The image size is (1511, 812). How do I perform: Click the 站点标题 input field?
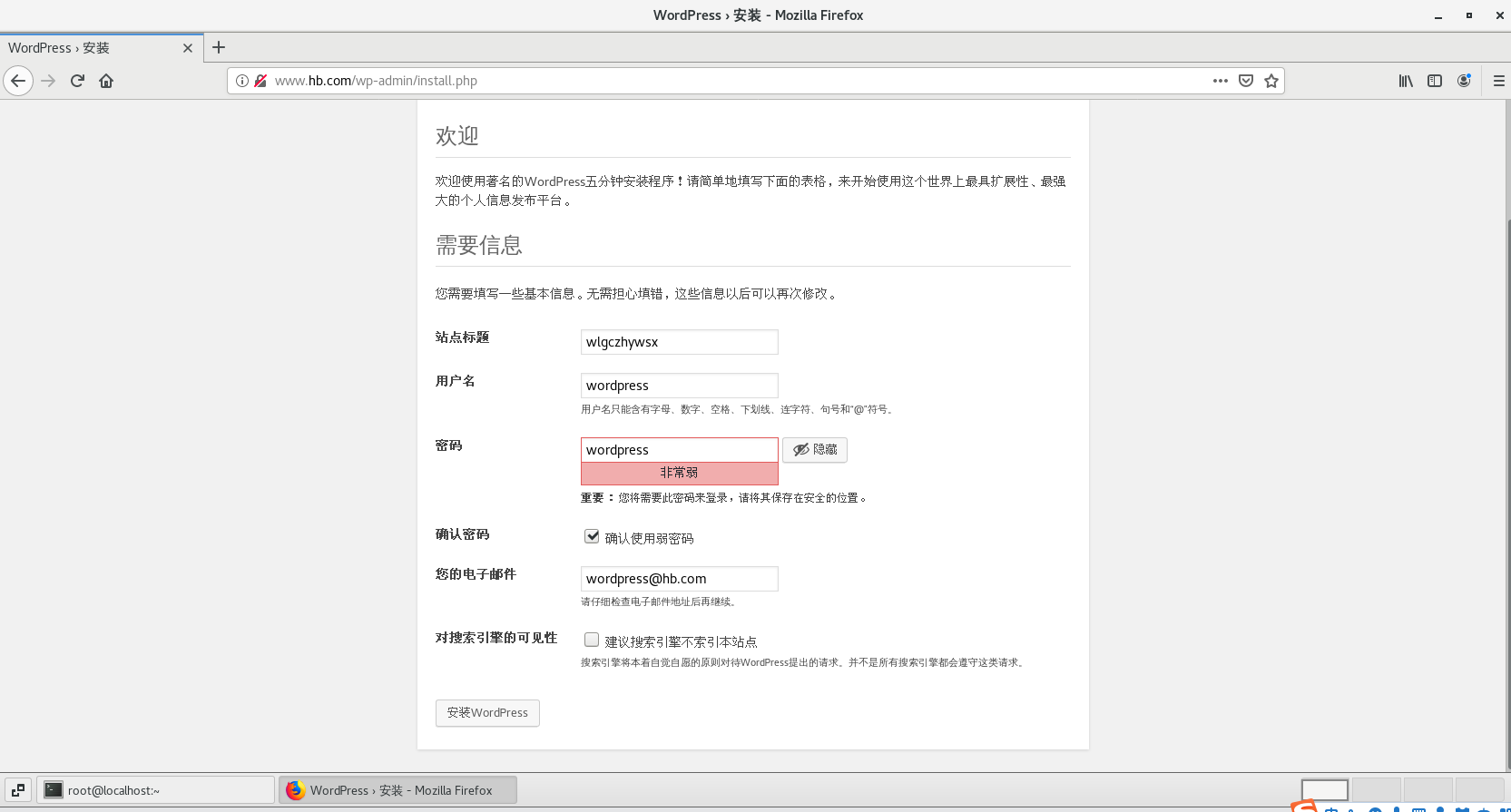click(x=680, y=342)
